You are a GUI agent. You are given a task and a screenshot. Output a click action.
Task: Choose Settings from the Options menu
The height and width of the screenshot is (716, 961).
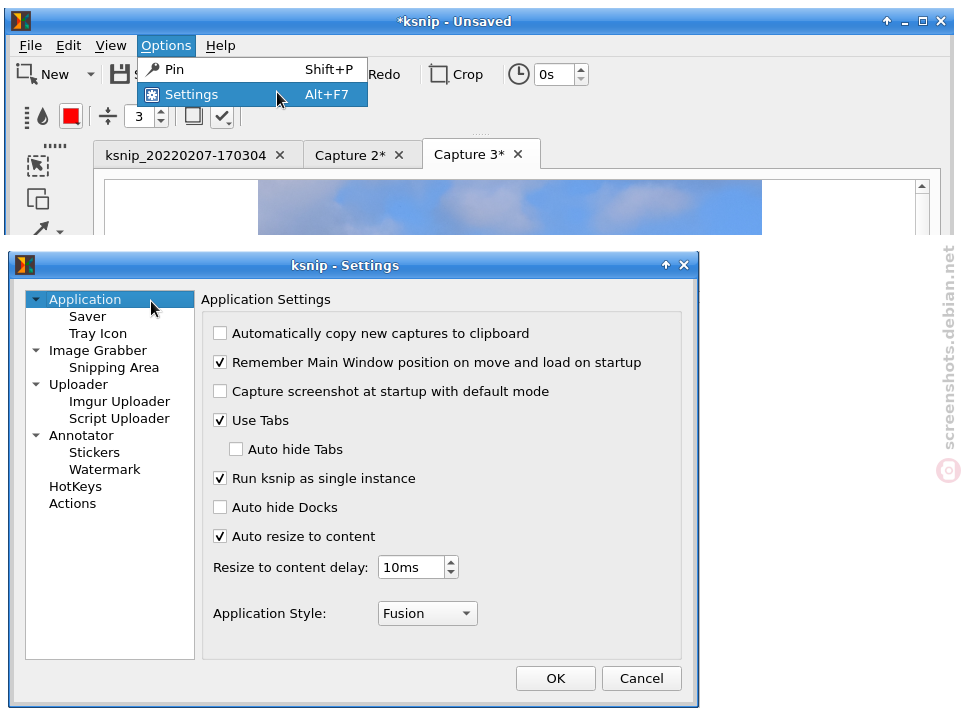point(253,94)
